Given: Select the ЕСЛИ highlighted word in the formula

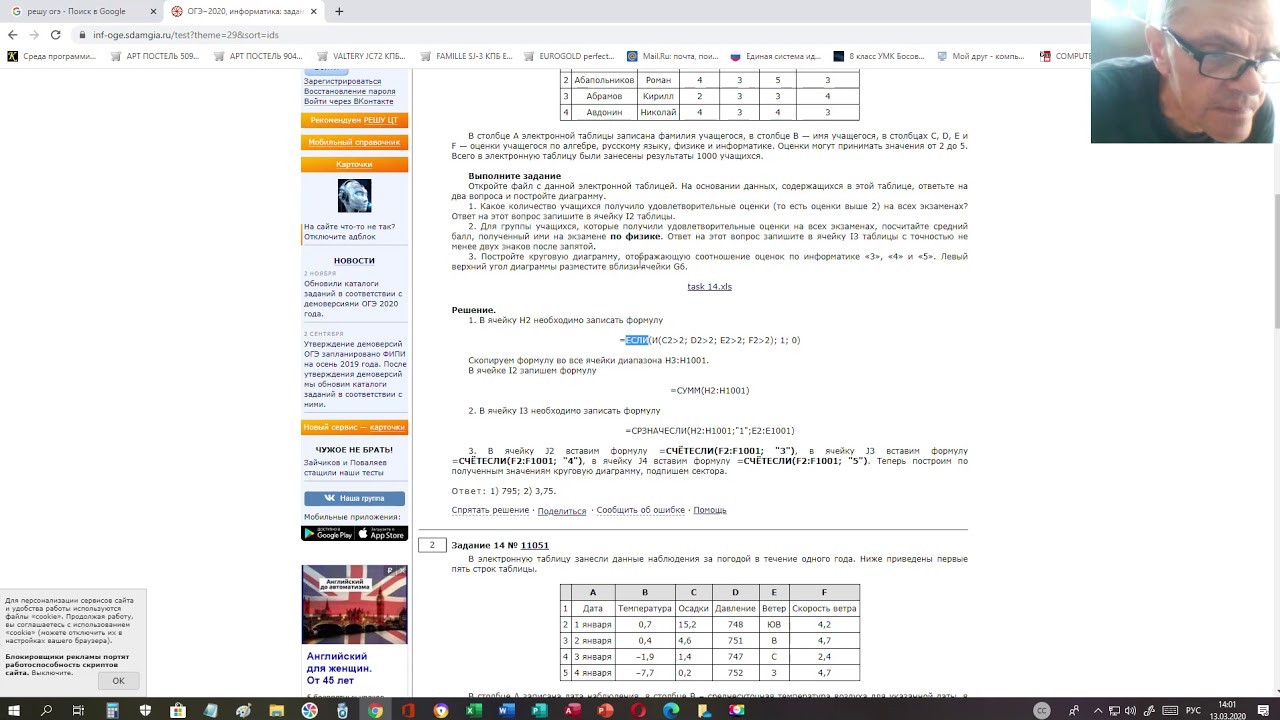Looking at the screenshot, I should [x=637, y=341].
